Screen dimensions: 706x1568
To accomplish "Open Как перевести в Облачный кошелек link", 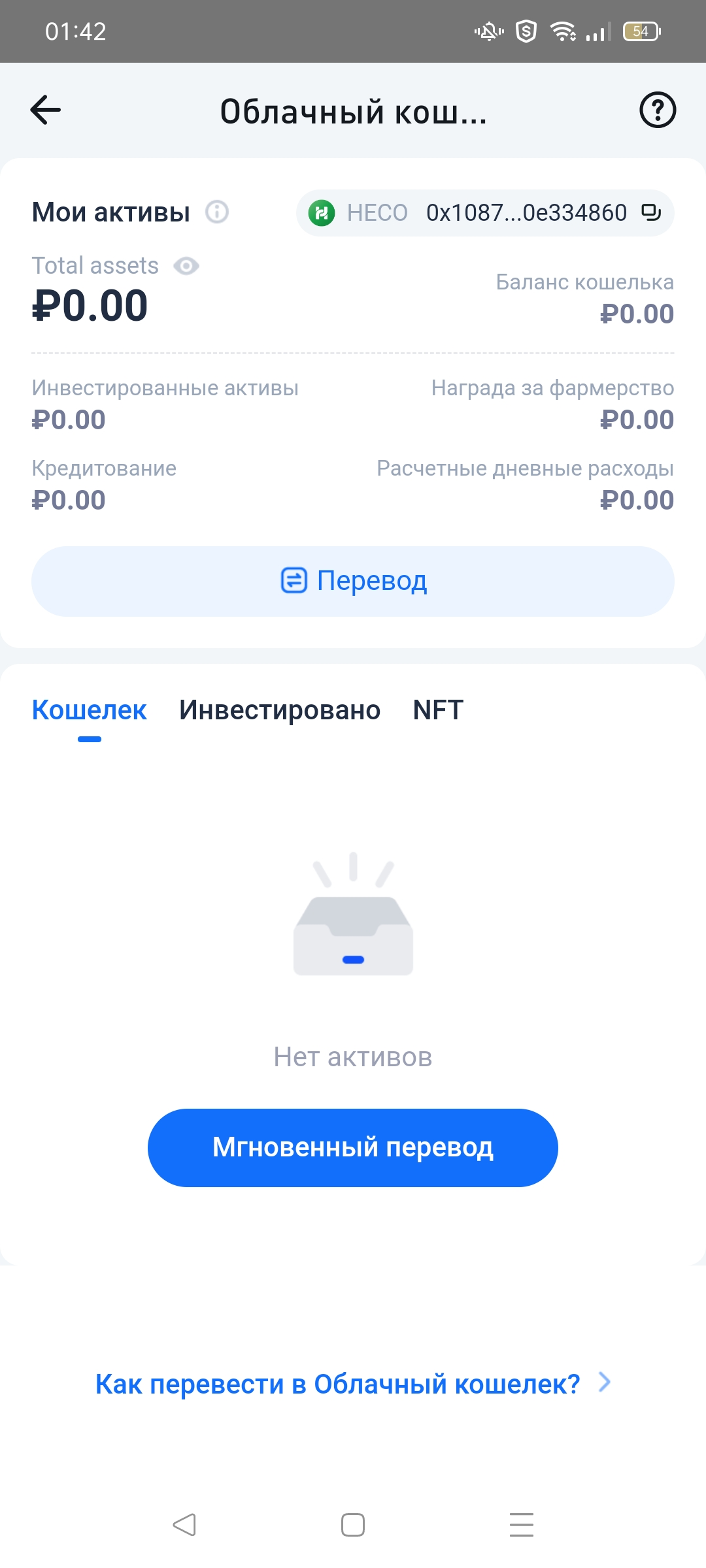I will [x=338, y=1384].
